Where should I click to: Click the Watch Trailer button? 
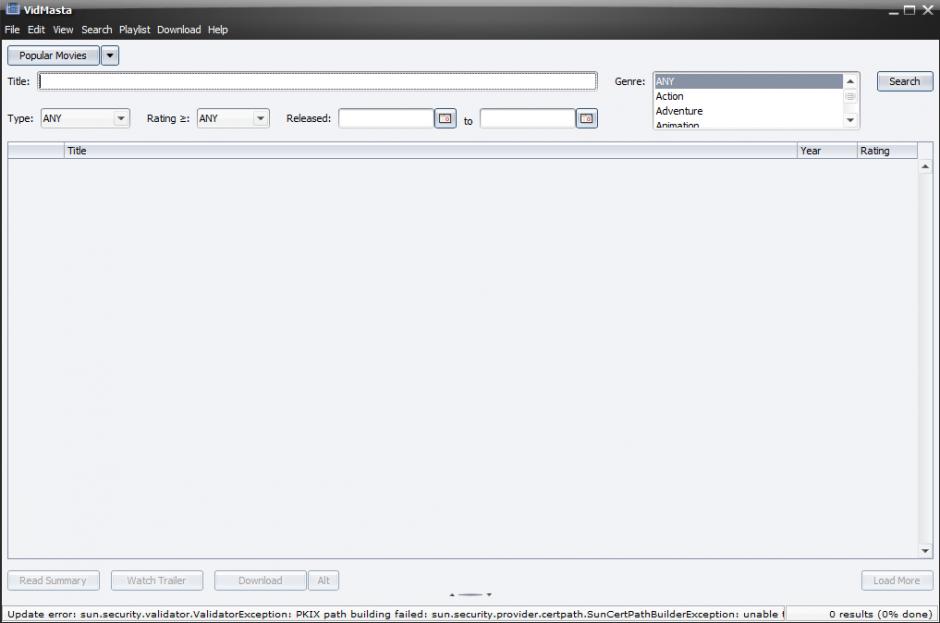click(156, 580)
